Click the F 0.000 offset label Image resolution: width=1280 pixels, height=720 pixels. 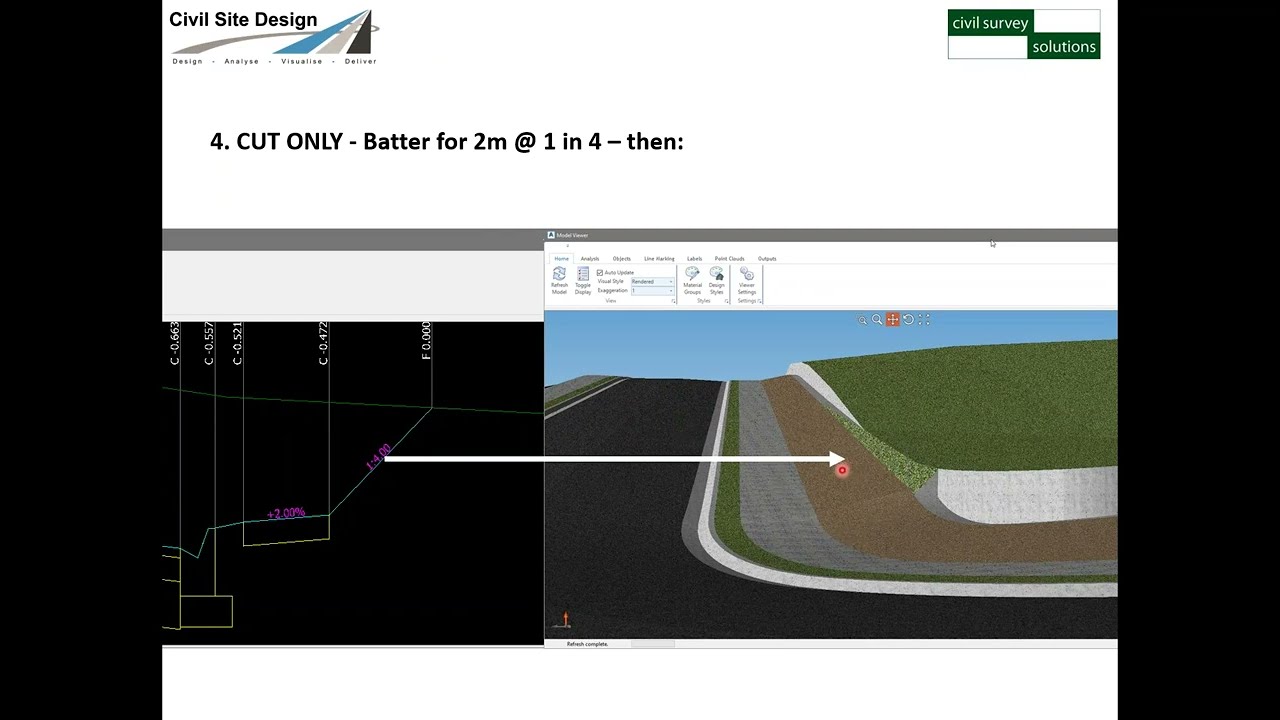pos(426,341)
